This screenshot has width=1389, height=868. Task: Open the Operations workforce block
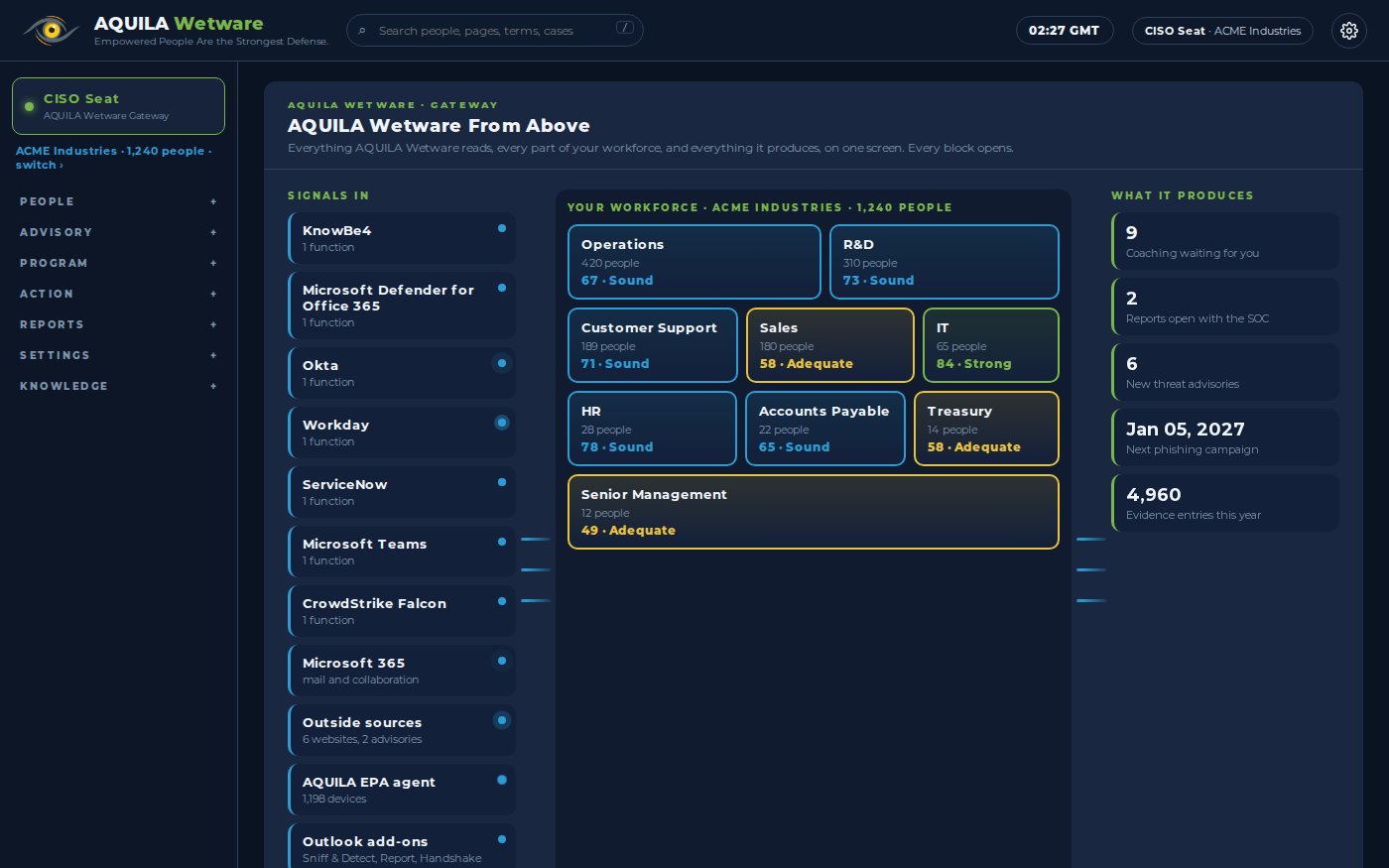pyautogui.click(x=694, y=262)
